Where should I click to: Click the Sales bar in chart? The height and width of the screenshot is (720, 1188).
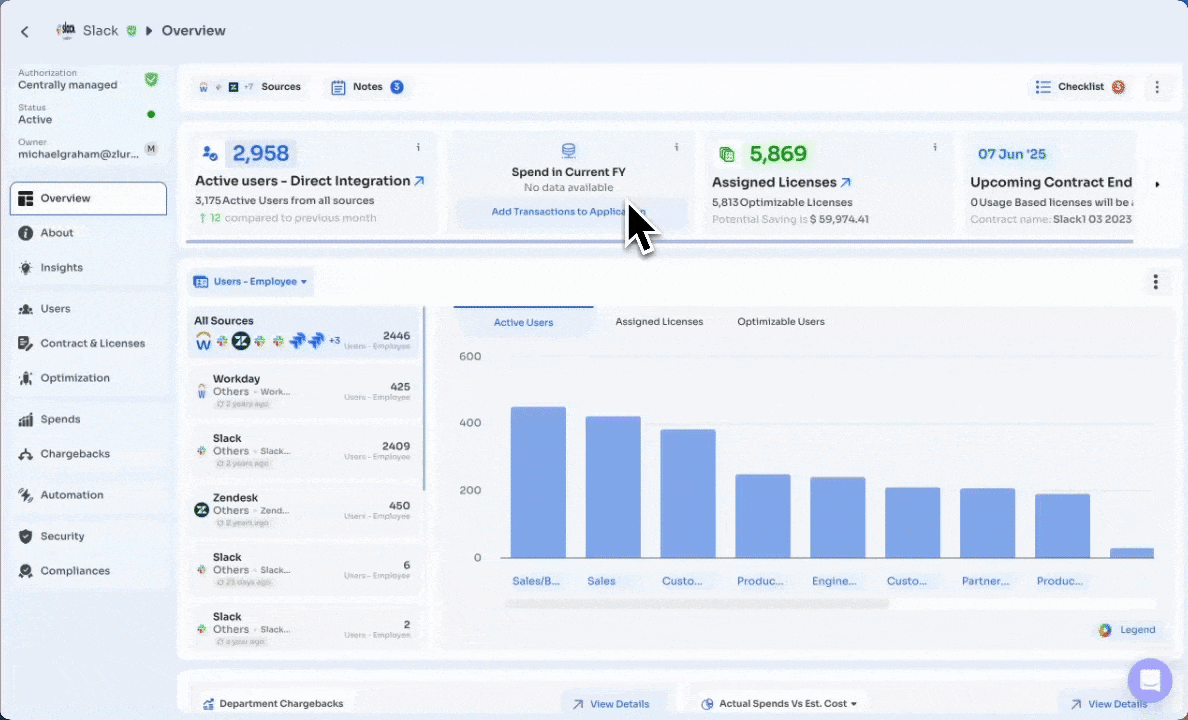tap(613, 487)
